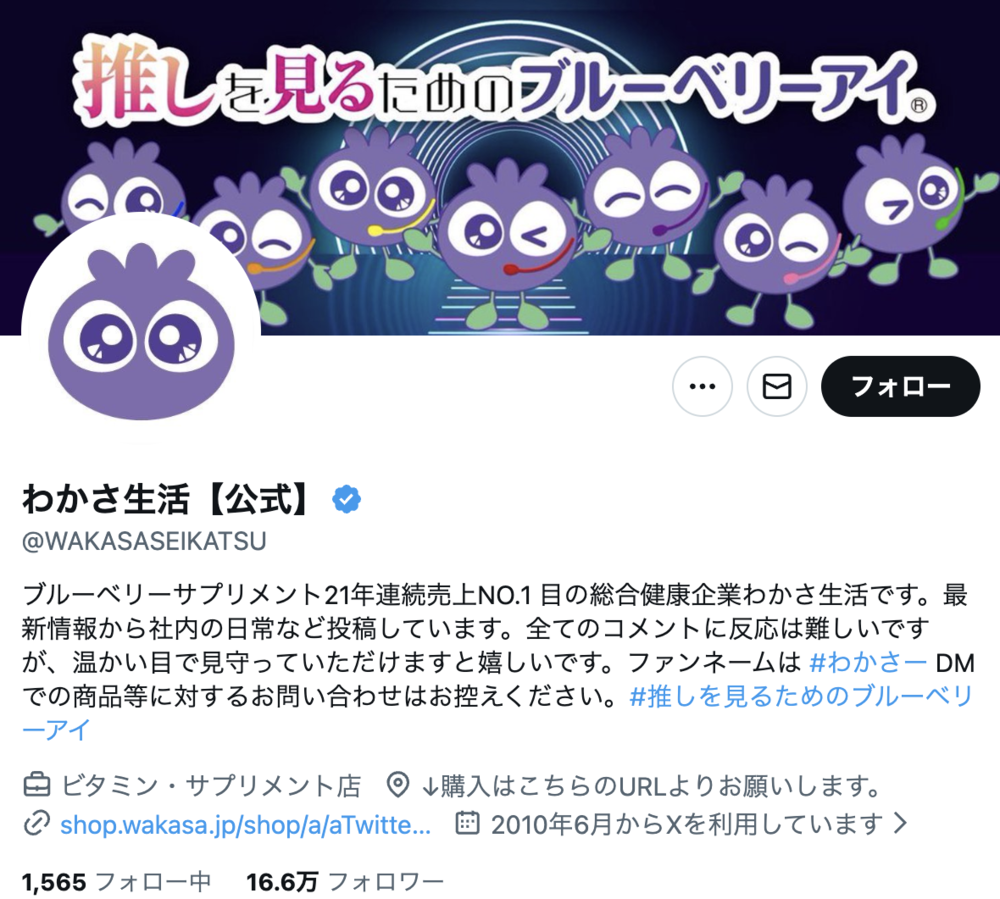Click the blue verified badge
Viewport: 1000px width, 899px height.
tap(346, 499)
